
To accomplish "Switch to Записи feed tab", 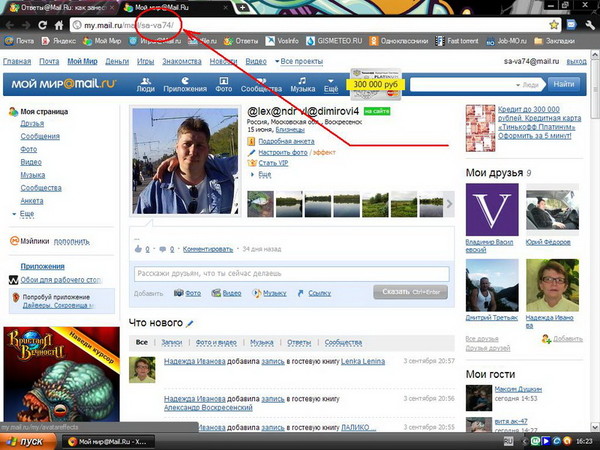I will pos(171,342).
